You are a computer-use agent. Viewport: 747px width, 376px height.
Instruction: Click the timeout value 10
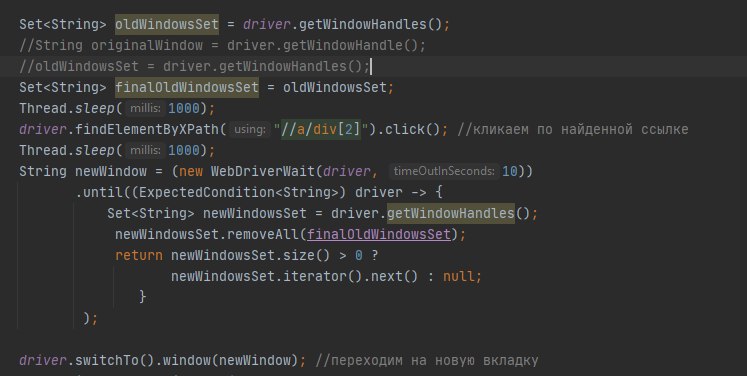point(510,171)
